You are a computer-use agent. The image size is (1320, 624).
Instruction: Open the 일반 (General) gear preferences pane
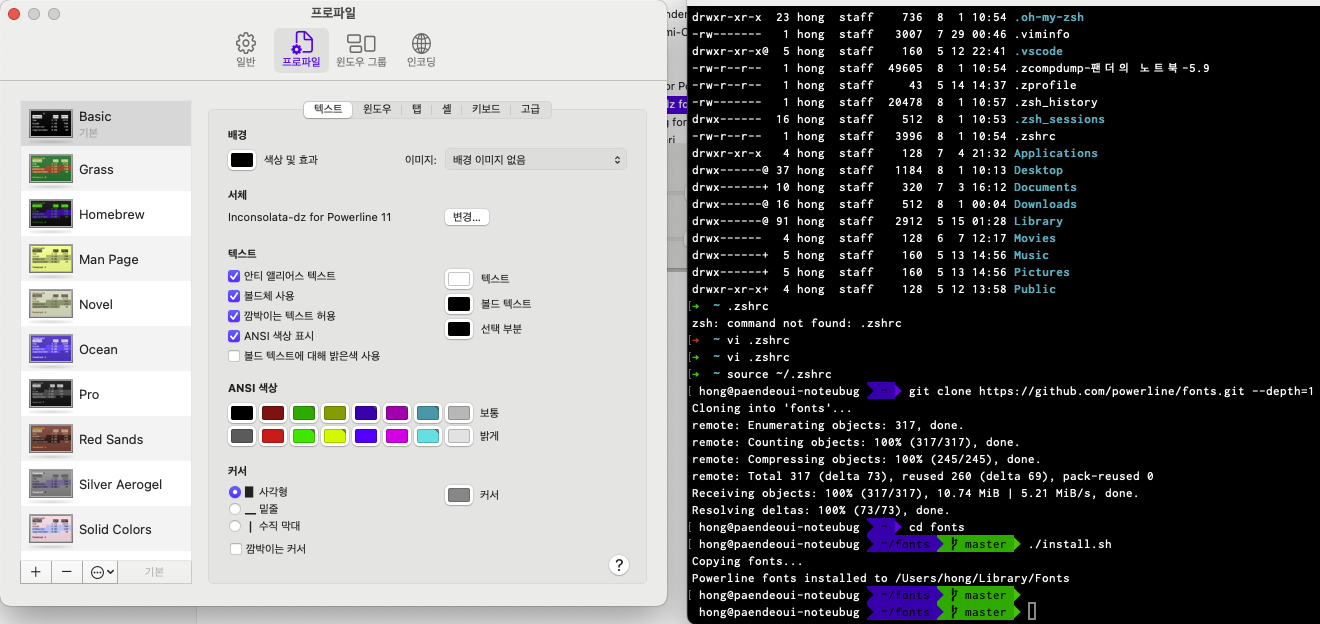tap(245, 51)
